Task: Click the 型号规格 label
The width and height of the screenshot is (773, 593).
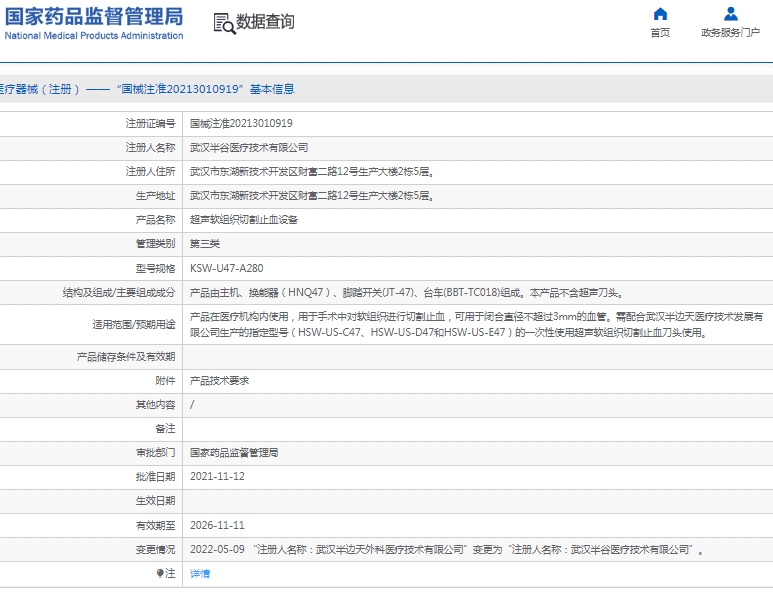Action: [x=155, y=268]
